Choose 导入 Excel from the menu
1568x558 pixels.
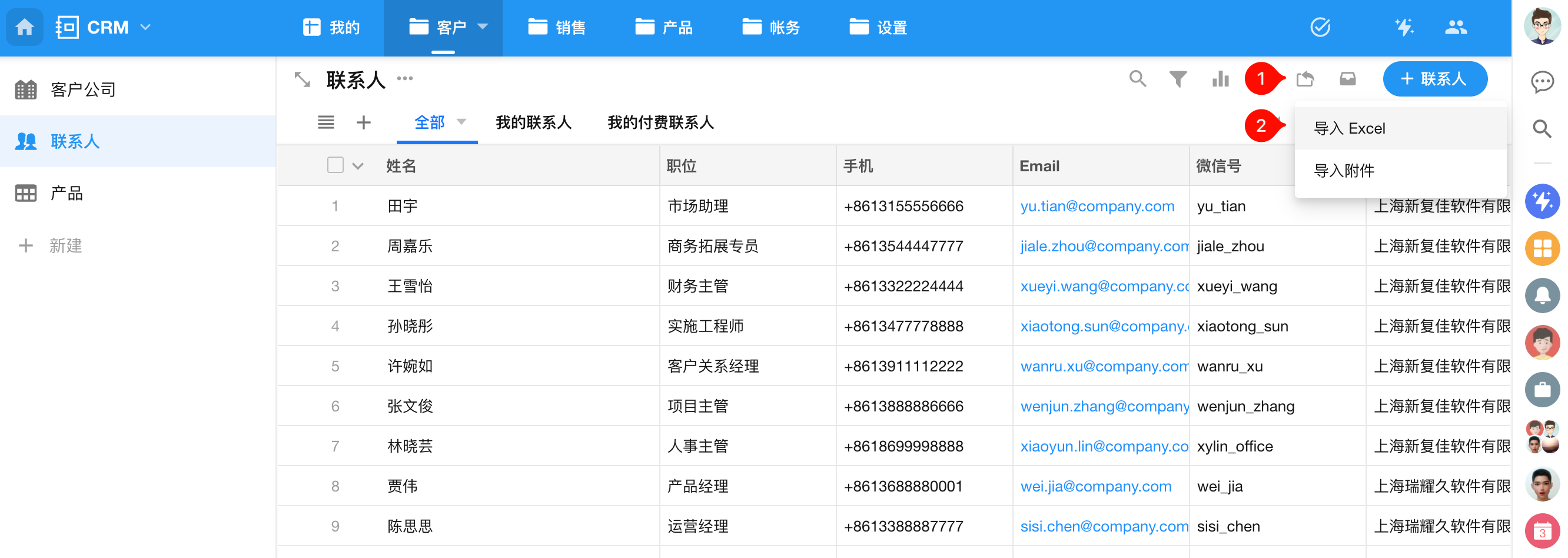point(1350,128)
